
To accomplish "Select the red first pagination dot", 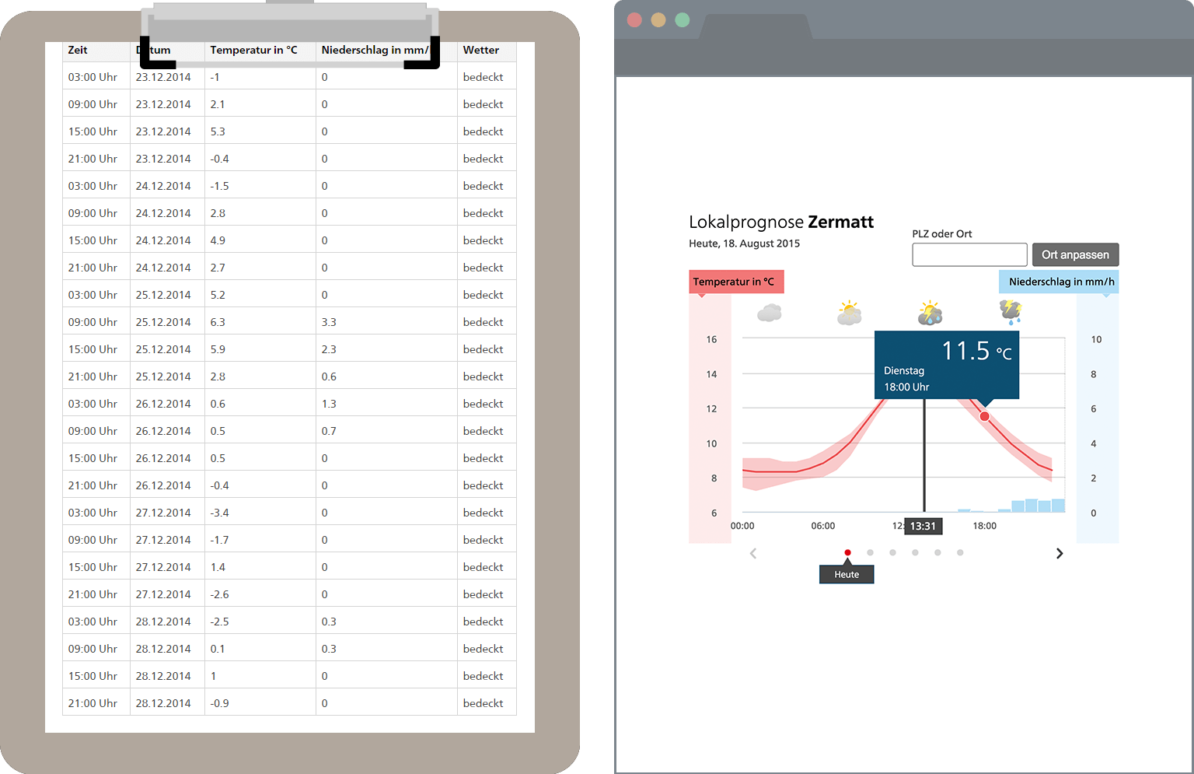I will [x=848, y=552].
